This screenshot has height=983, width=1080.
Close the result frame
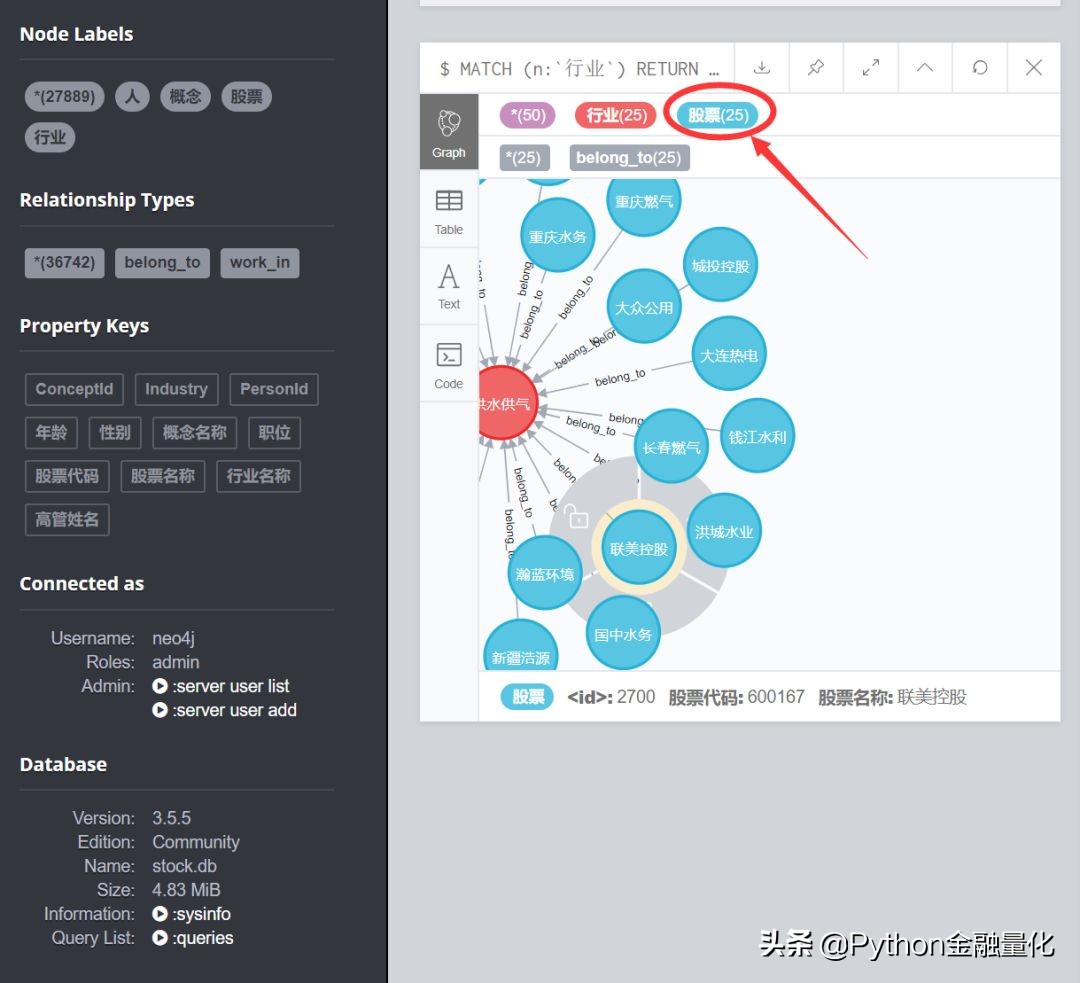click(1033, 68)
